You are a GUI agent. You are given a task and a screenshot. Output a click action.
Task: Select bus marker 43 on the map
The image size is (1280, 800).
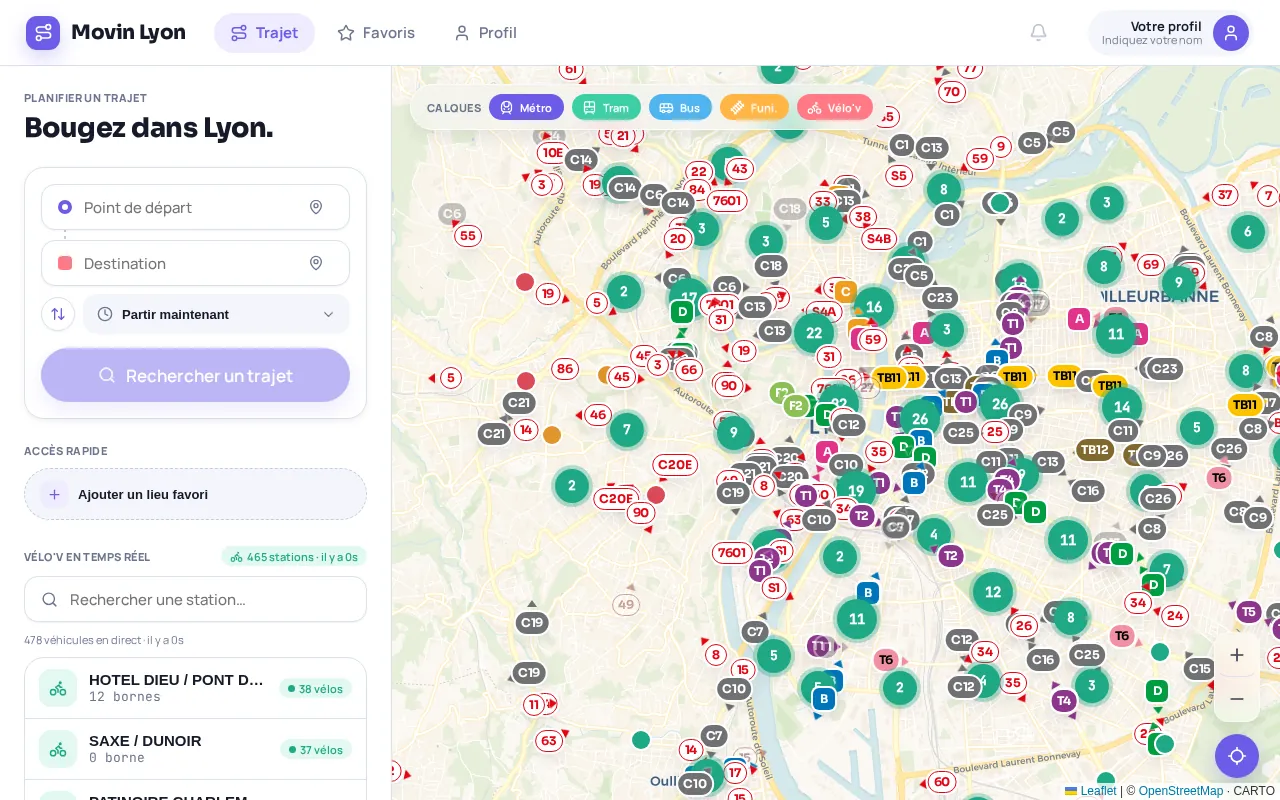pos(740,168)
